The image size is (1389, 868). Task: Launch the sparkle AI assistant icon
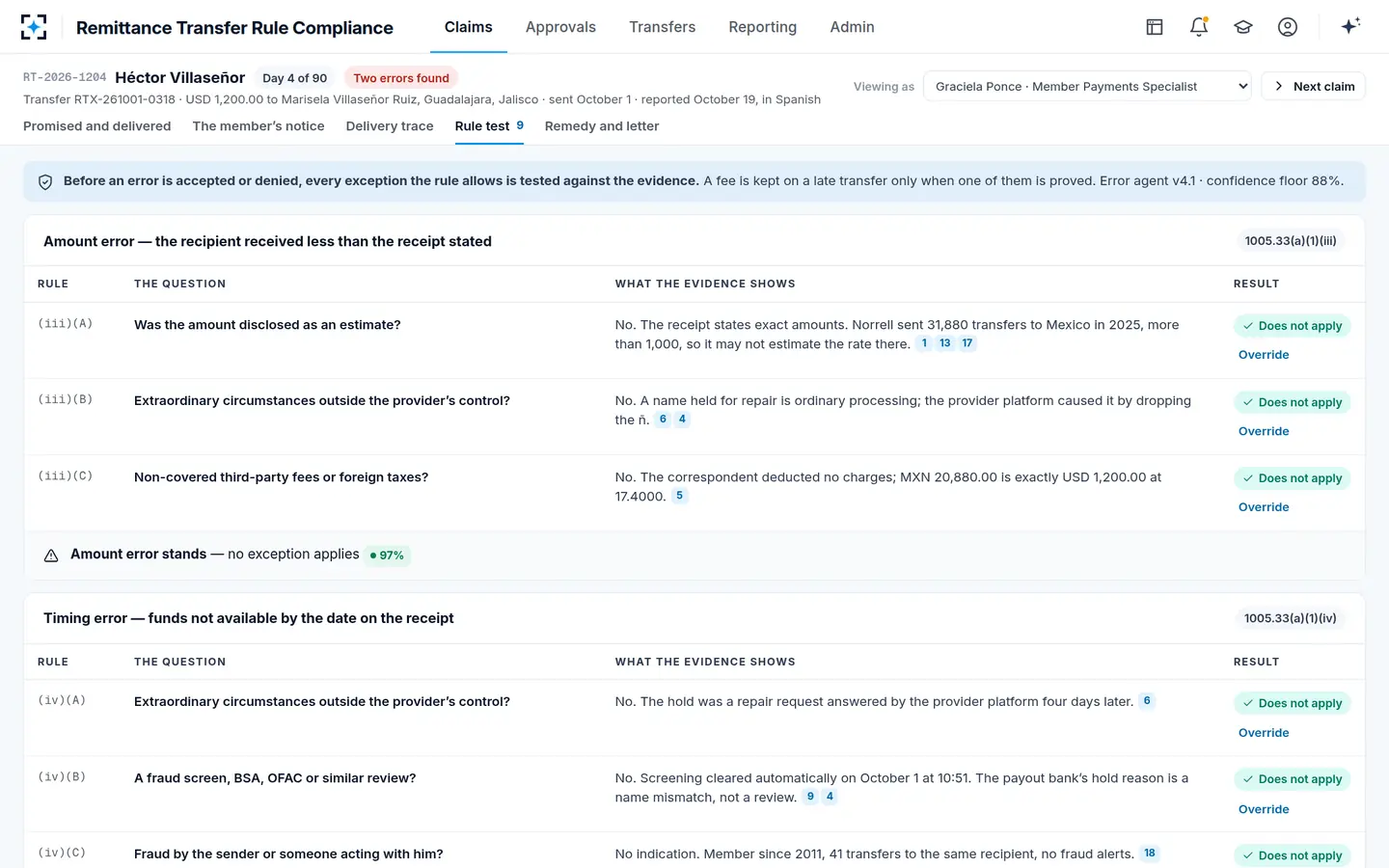pyautogui.click(x=1350, y=26)
